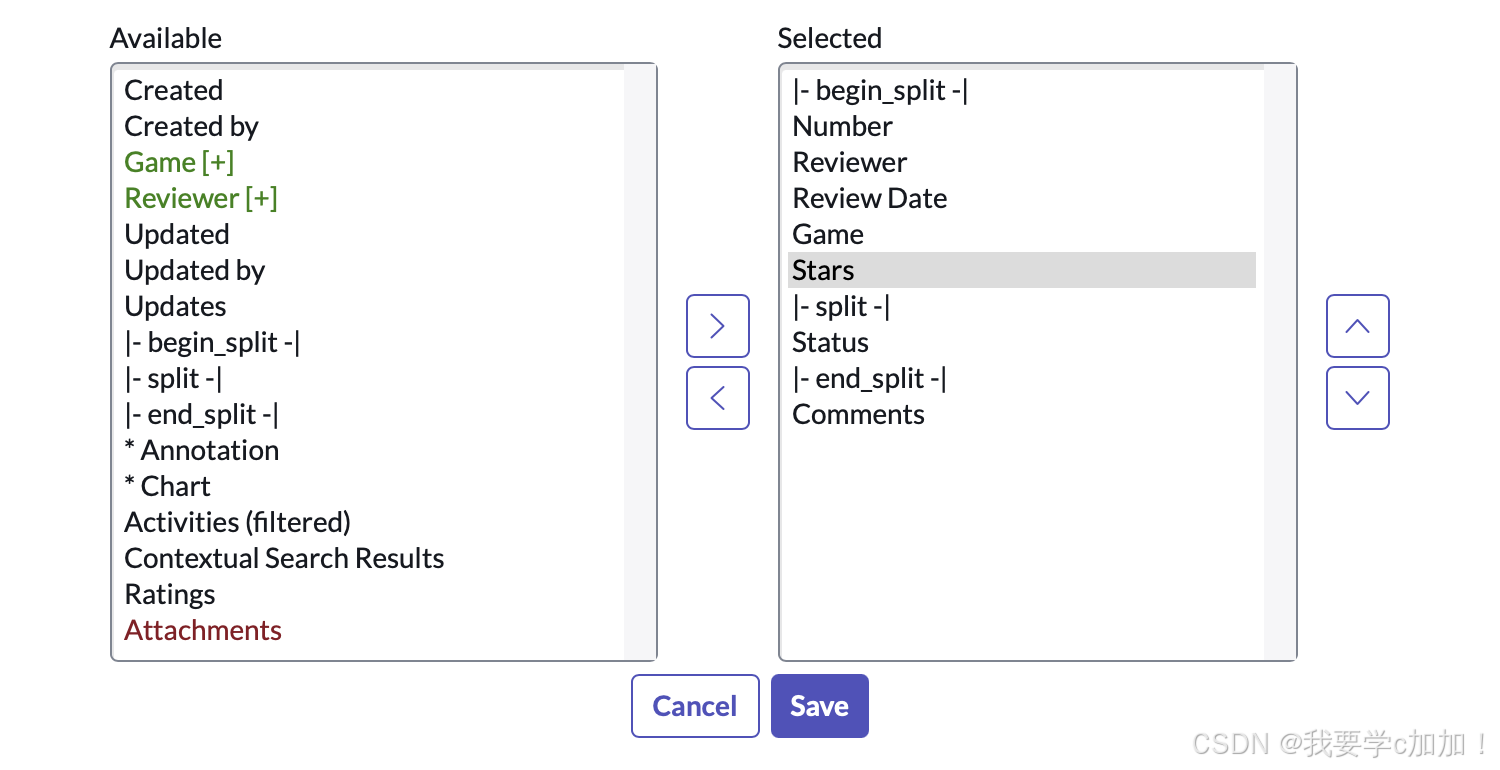Choose Created by in Available list

(191, 126)
